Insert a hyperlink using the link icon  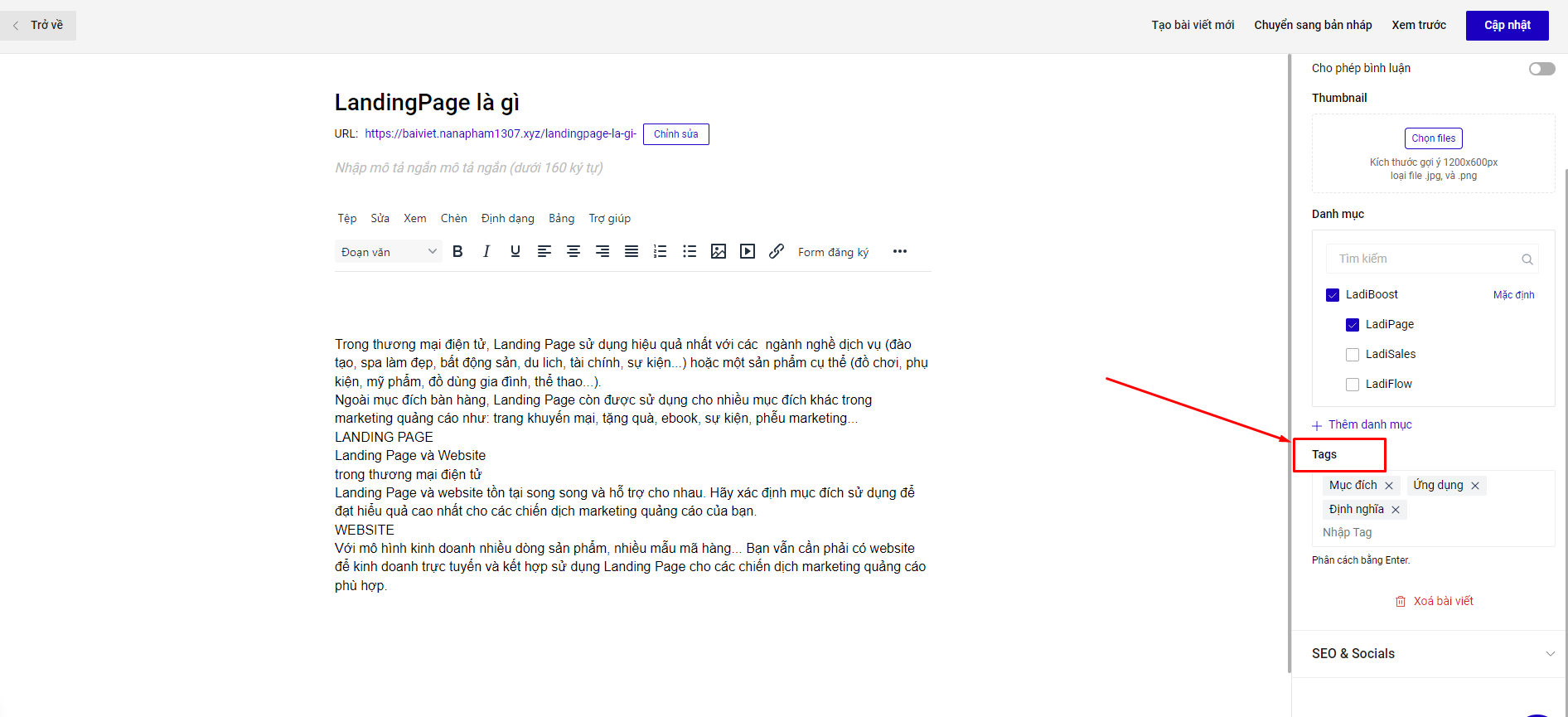click(x=777, y=252)
